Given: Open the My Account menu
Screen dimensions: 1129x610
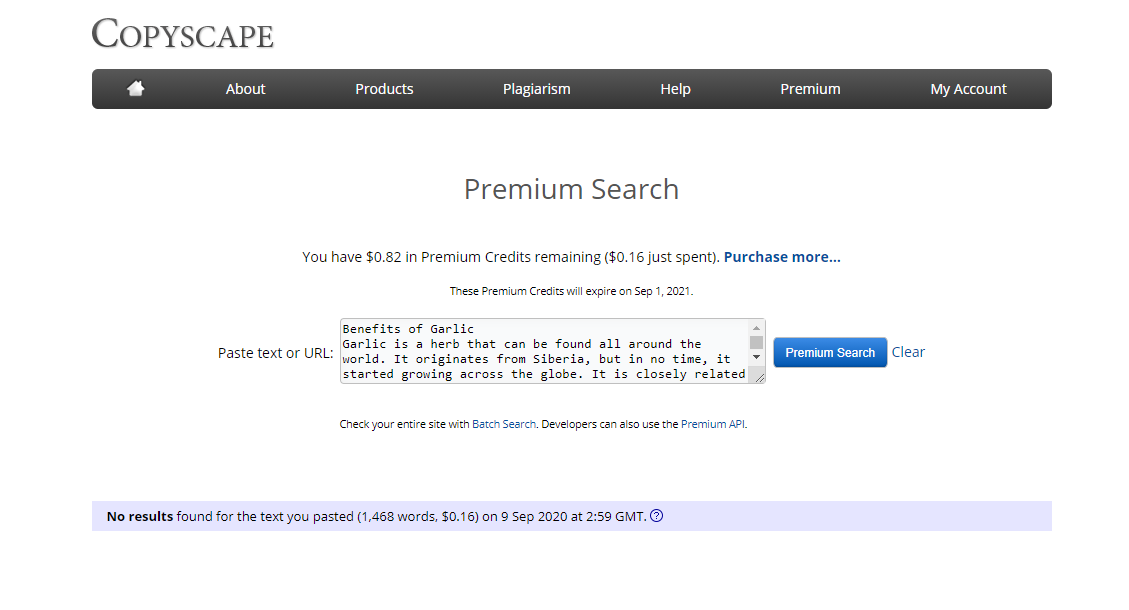Looking at the screenshot, I should (x=968, y=89).
